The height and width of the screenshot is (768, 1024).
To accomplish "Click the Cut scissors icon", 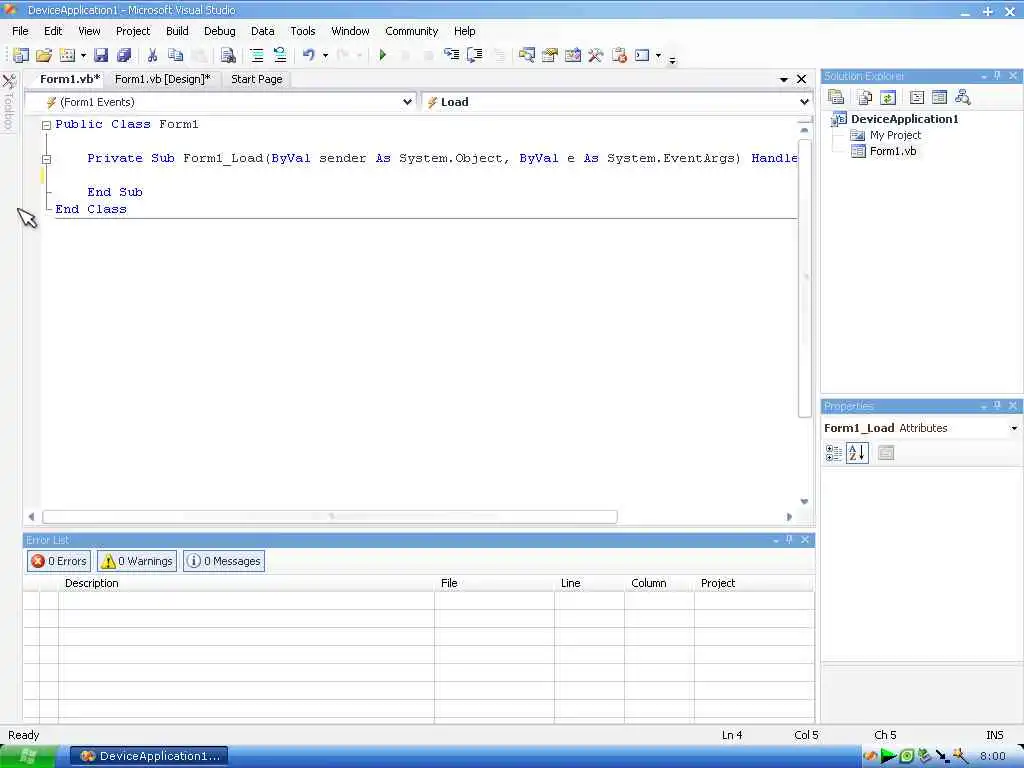I will (x=152, y=56).
